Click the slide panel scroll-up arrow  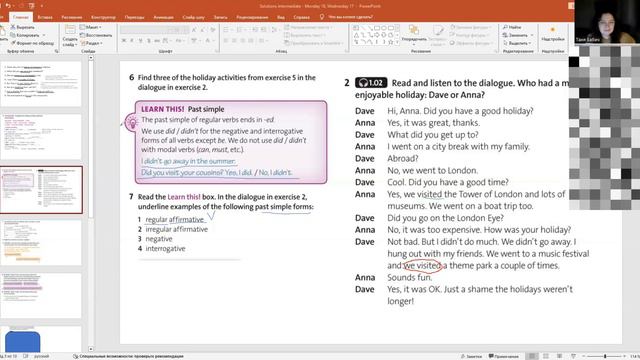(91, 58)
